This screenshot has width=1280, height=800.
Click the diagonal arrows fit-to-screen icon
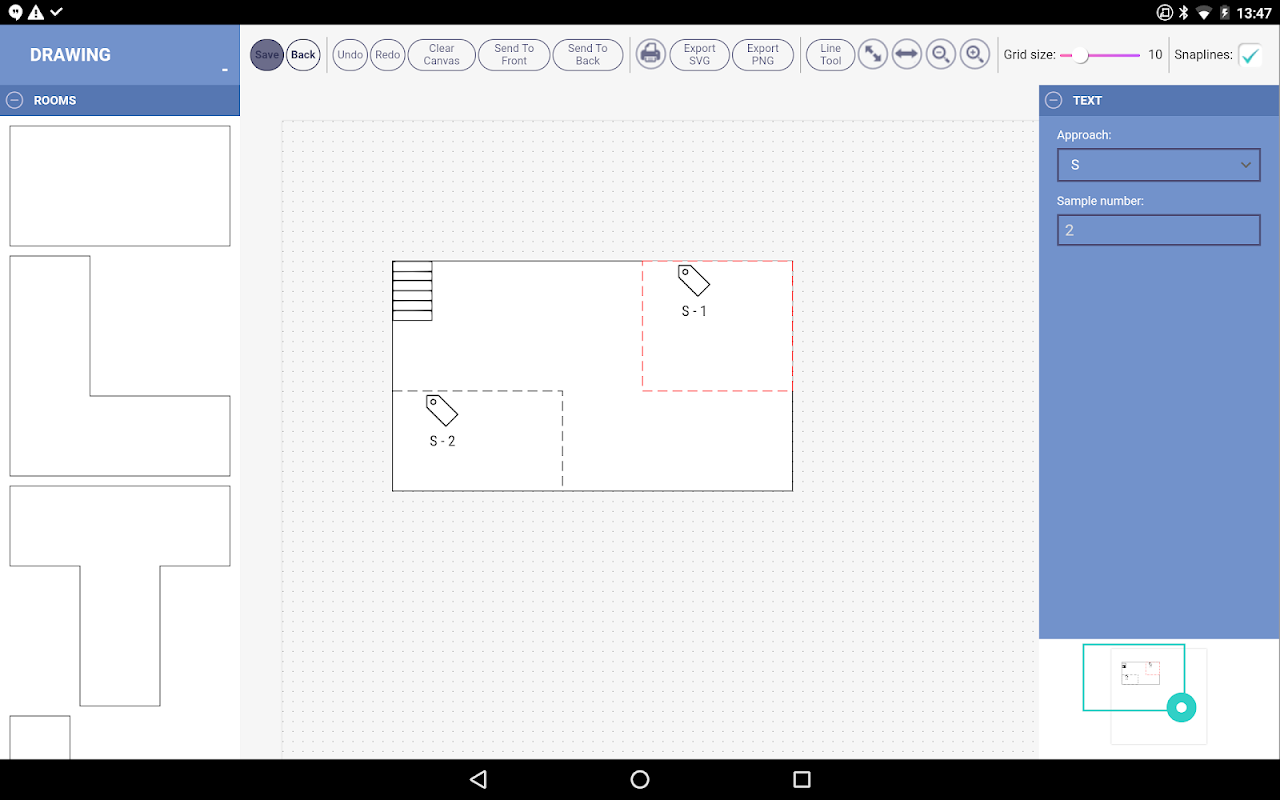(873, 54)
